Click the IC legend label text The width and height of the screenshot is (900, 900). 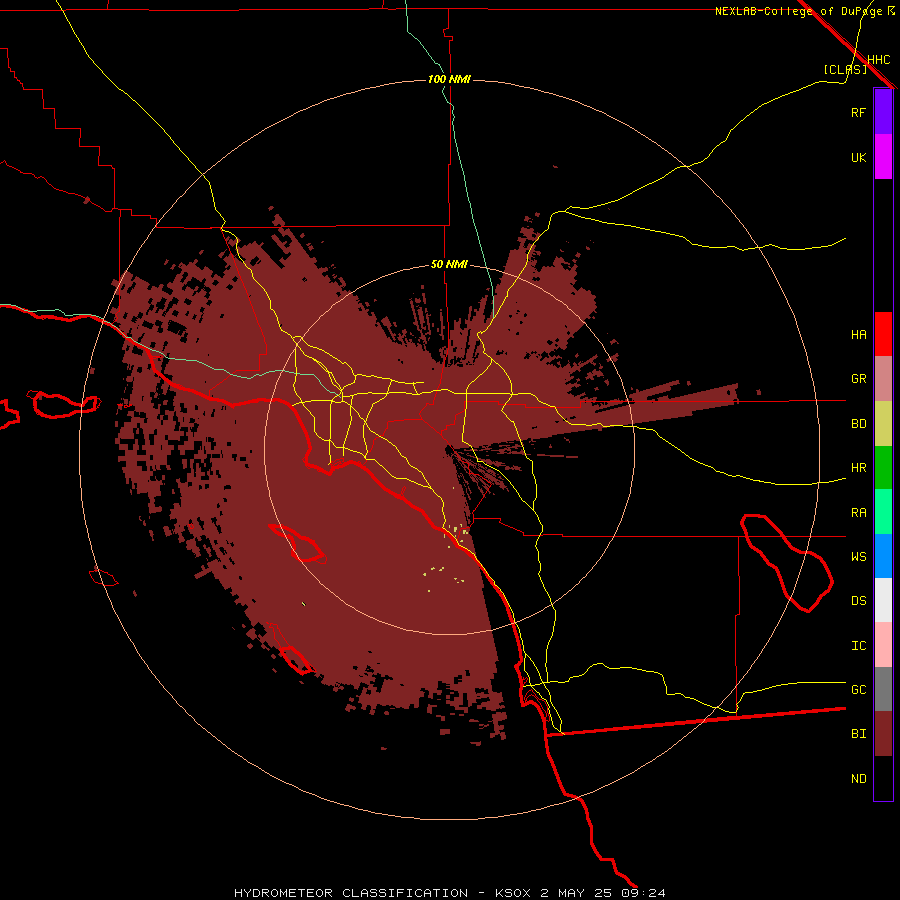858,646
